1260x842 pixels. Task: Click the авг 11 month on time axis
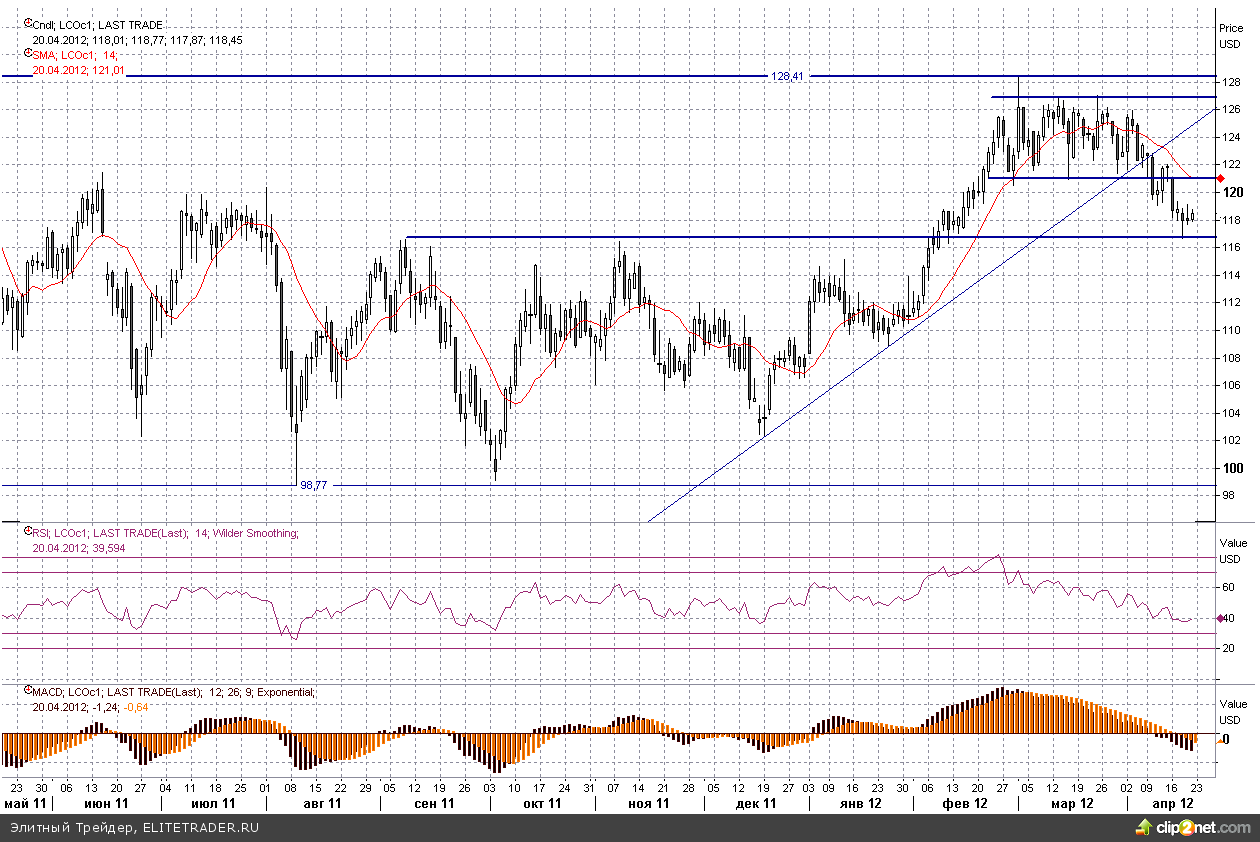(x=321, y=803)
